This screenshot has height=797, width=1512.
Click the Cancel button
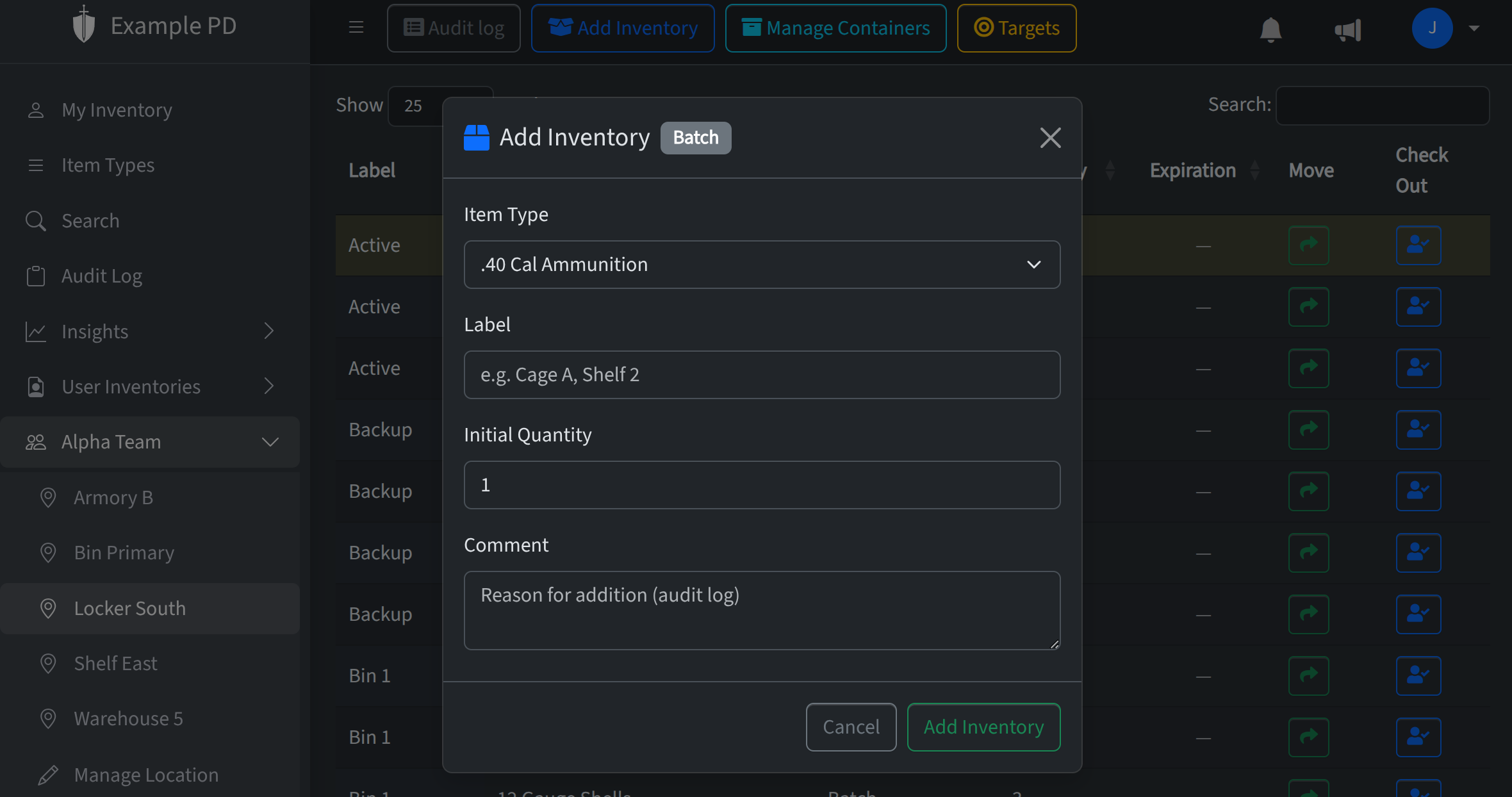851,727
